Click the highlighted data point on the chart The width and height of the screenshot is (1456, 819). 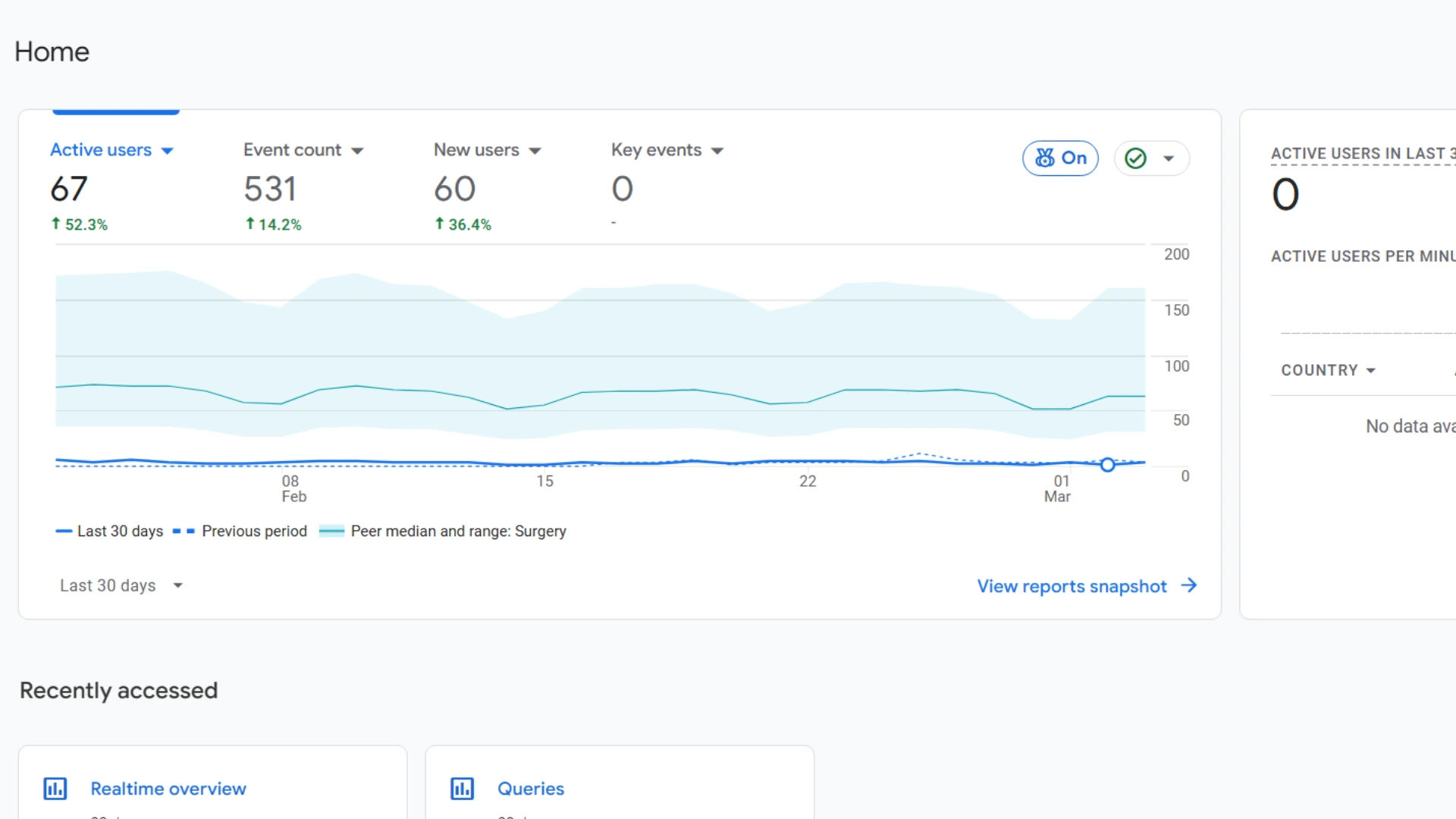1107,464
